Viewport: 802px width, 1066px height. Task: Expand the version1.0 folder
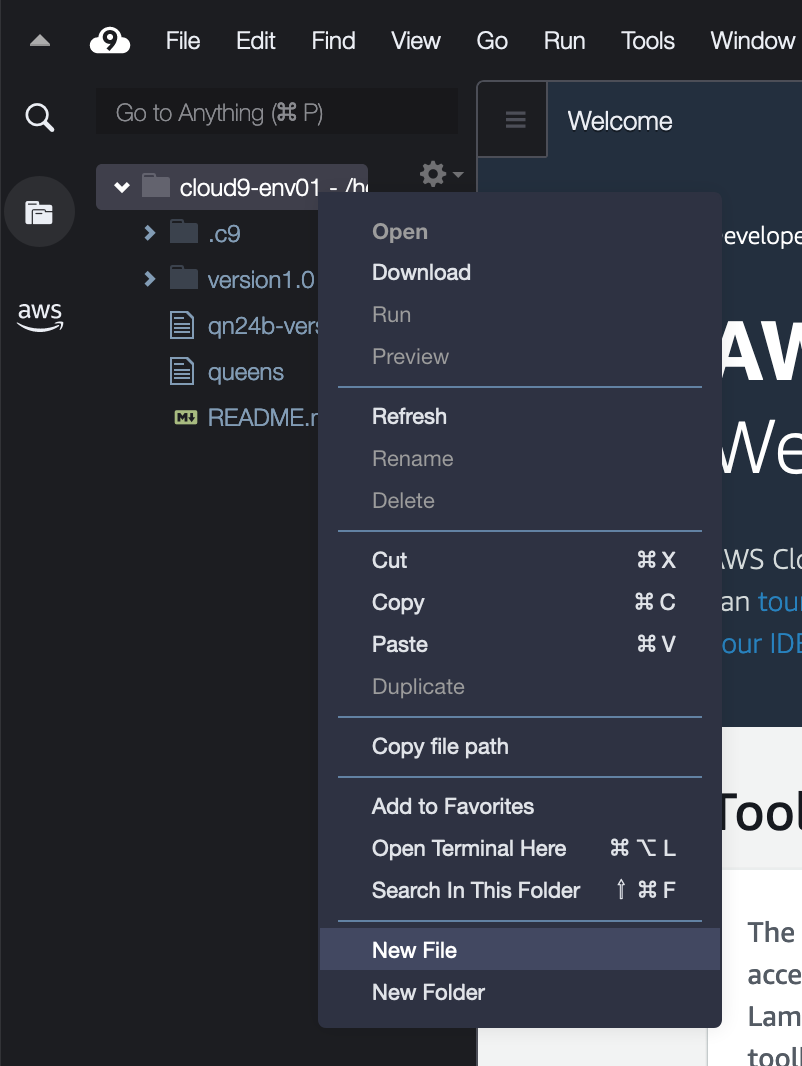coord(150,279)
